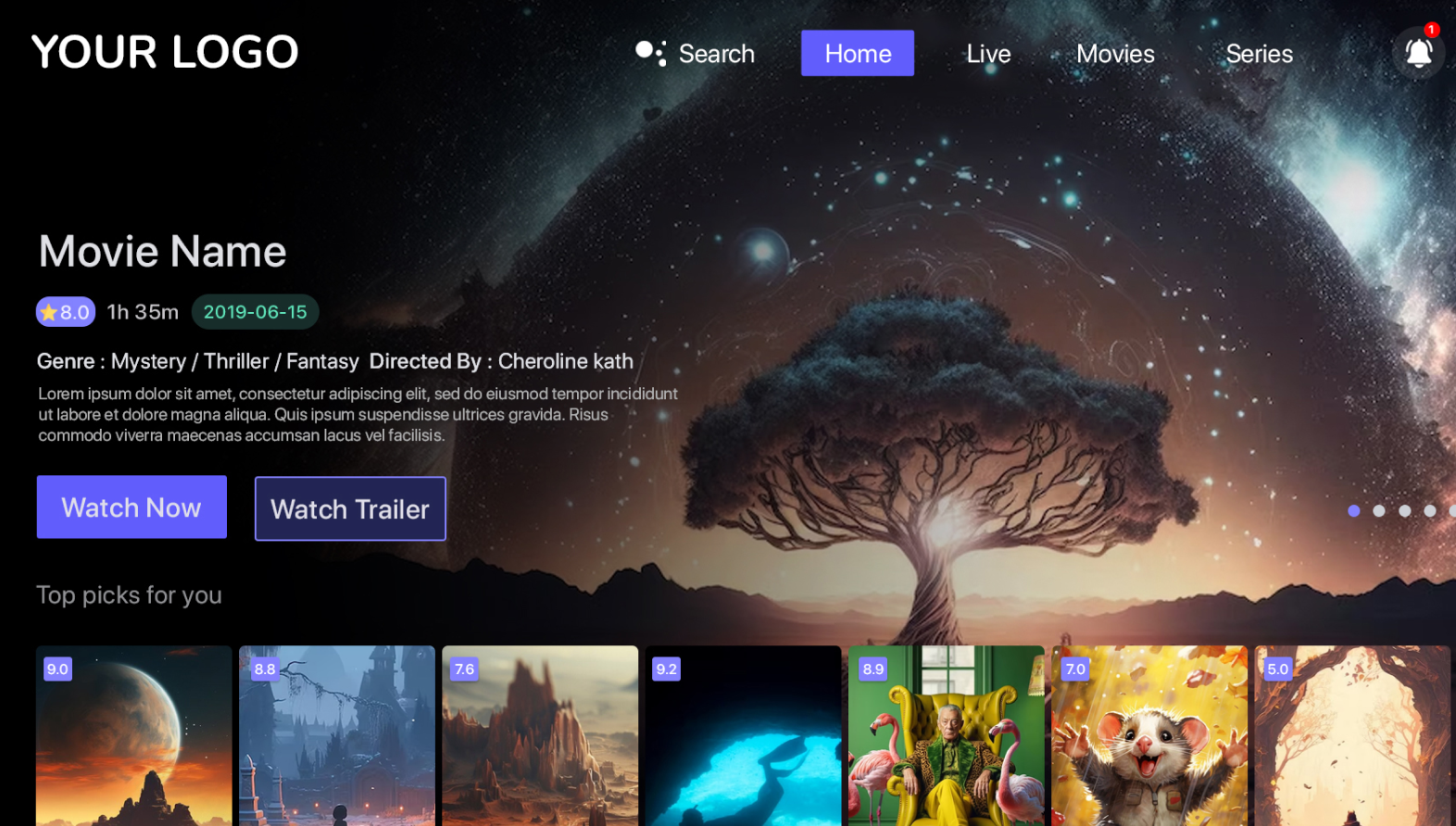Open the flamingo man thumbnail rated 8.9
This screenshot has width=1456, height=826.
[947, 735]
